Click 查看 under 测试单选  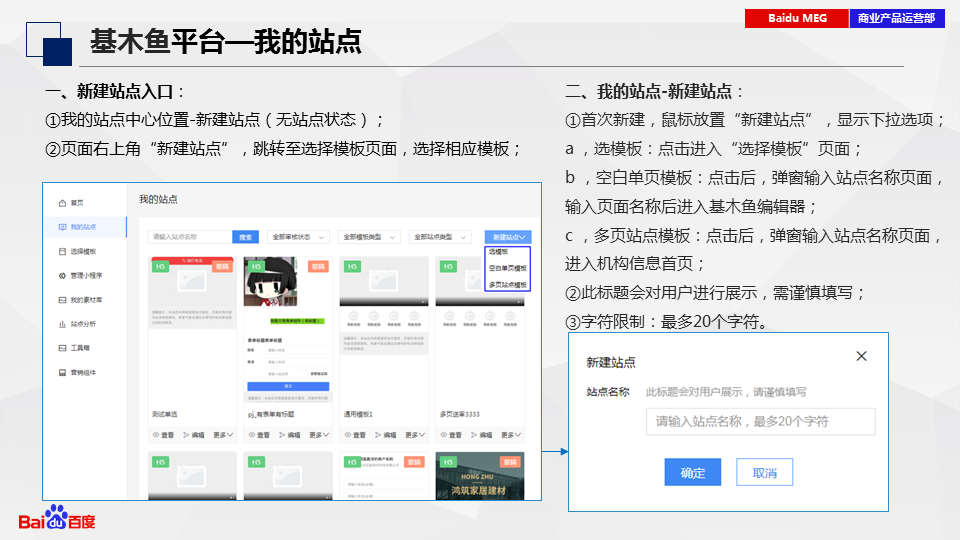163,435
